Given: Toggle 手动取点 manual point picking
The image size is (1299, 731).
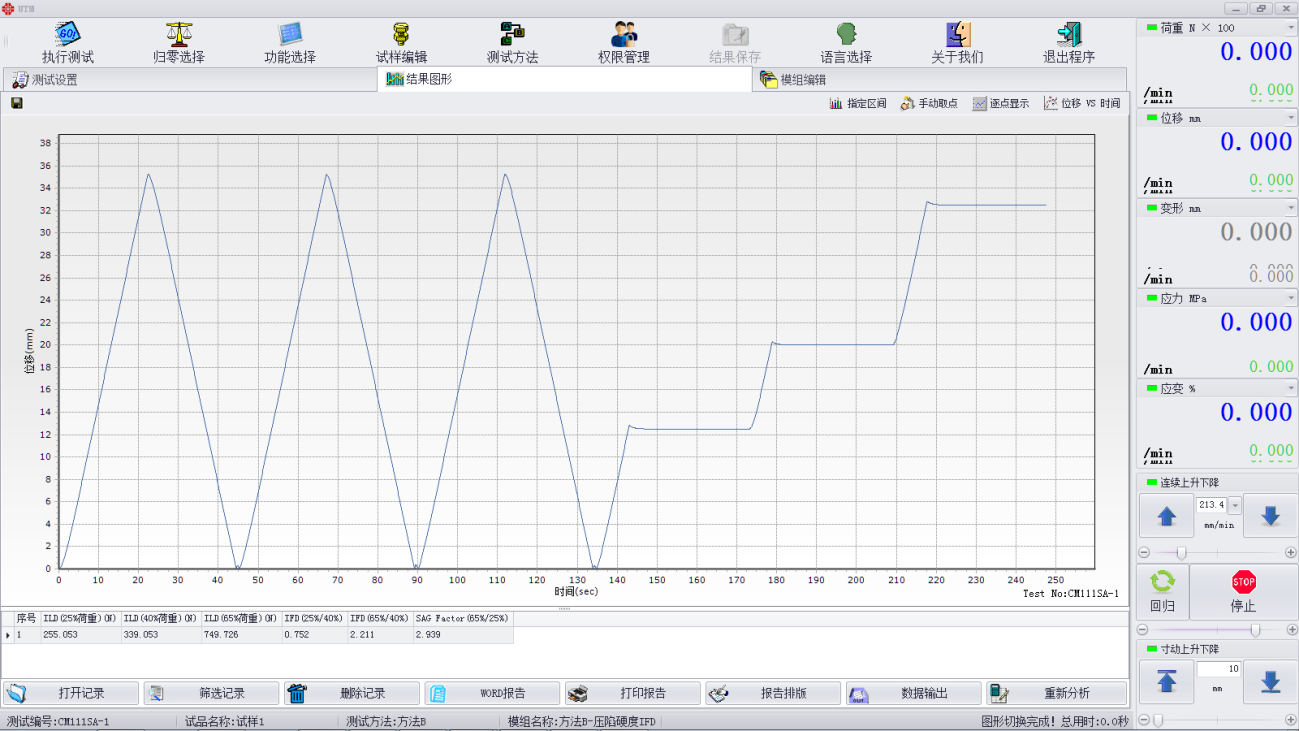Looking at the screenshot, I should point(929,103).
